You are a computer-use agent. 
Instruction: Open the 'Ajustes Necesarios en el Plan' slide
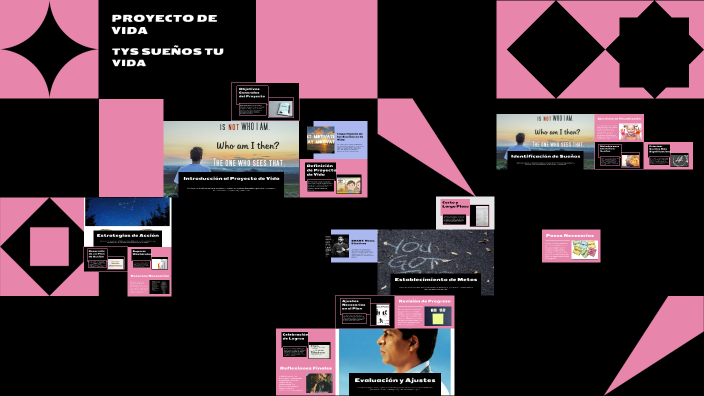coord(365,312)
